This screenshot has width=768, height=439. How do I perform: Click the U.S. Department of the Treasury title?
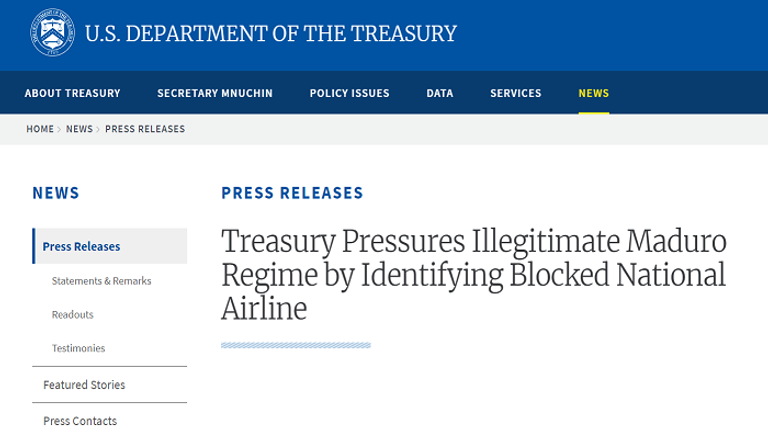[270, 34]
